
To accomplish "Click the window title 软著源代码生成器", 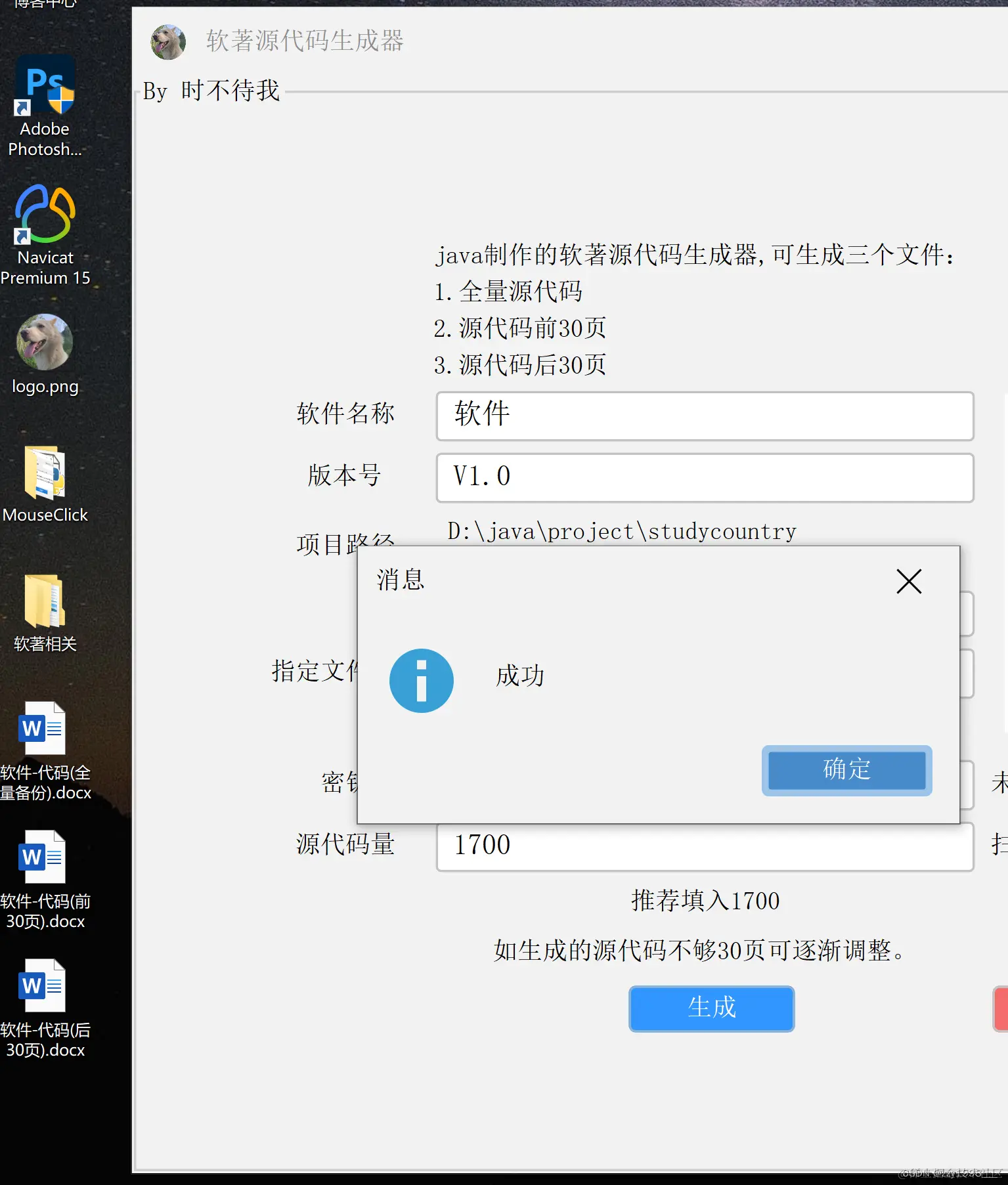I will point(305,41).
